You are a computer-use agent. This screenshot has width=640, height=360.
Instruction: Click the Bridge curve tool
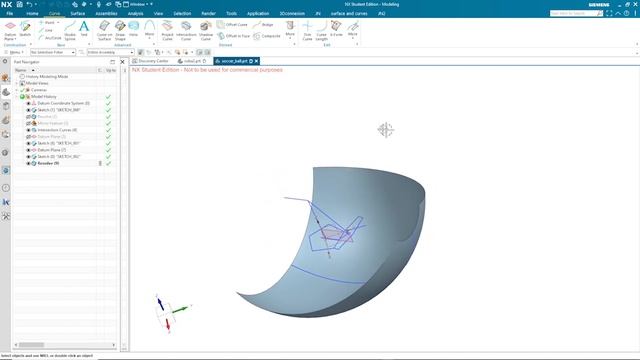pyautogui.click(x=263, y=25)
